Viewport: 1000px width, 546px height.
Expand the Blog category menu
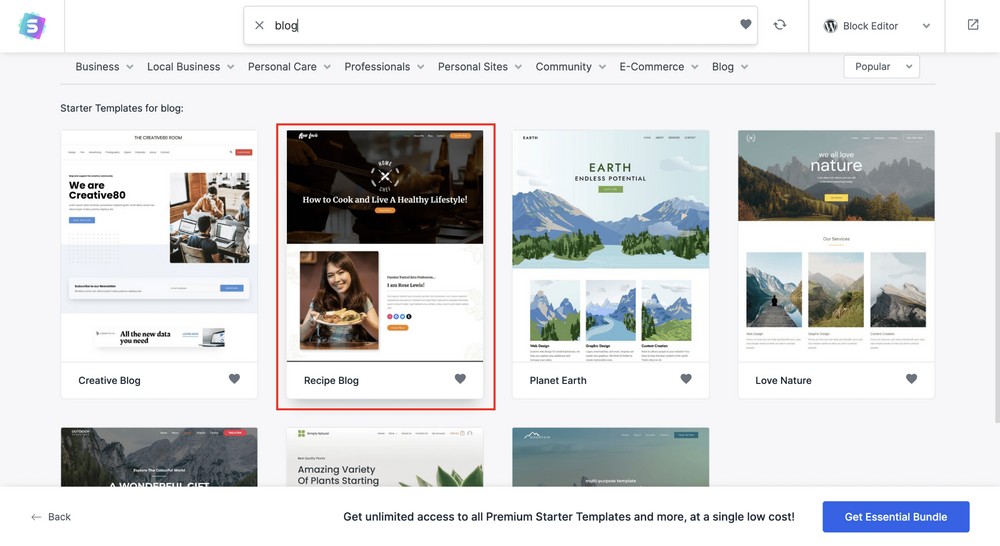[x=730, y=66]
